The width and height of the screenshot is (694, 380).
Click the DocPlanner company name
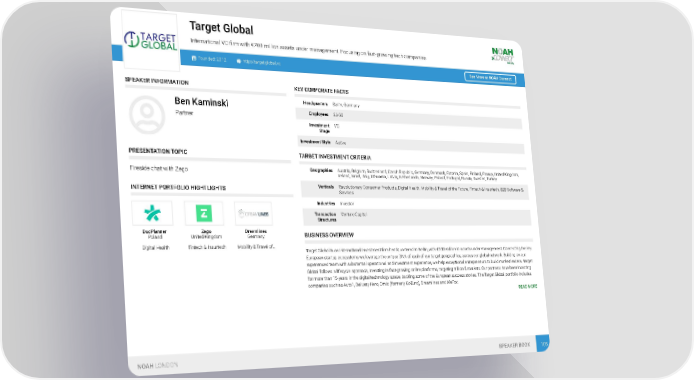(154, 231)
